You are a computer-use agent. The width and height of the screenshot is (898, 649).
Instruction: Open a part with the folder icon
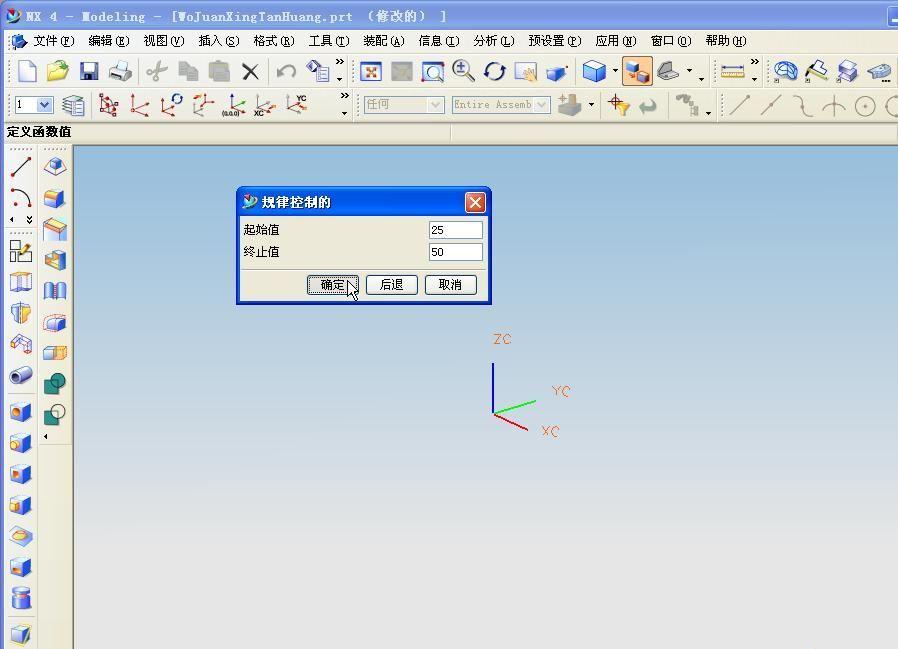(x=57, y=71)
